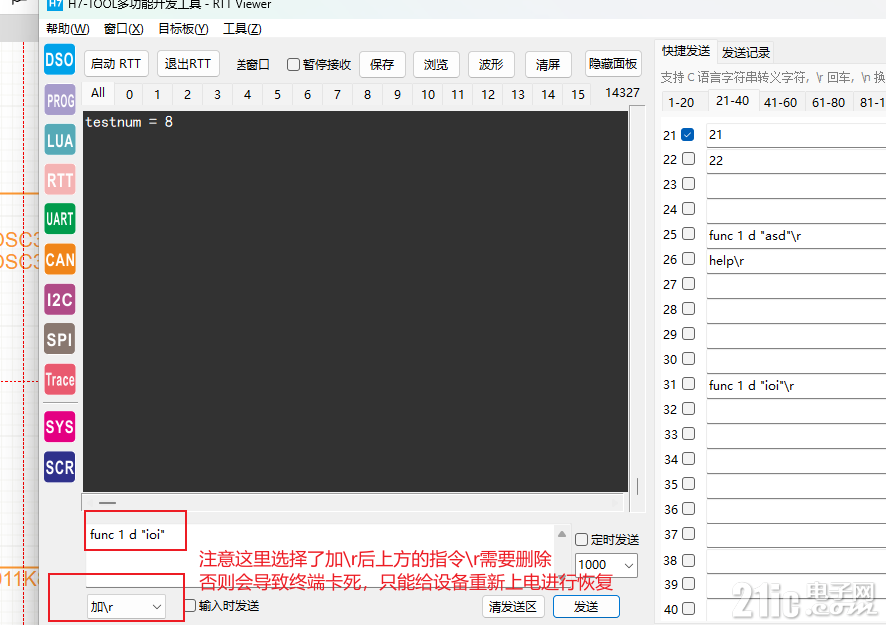Clear send area with 清发送区
Viewport: 886px width, 625px height.
pyautogui.click(x=513, y=607)
